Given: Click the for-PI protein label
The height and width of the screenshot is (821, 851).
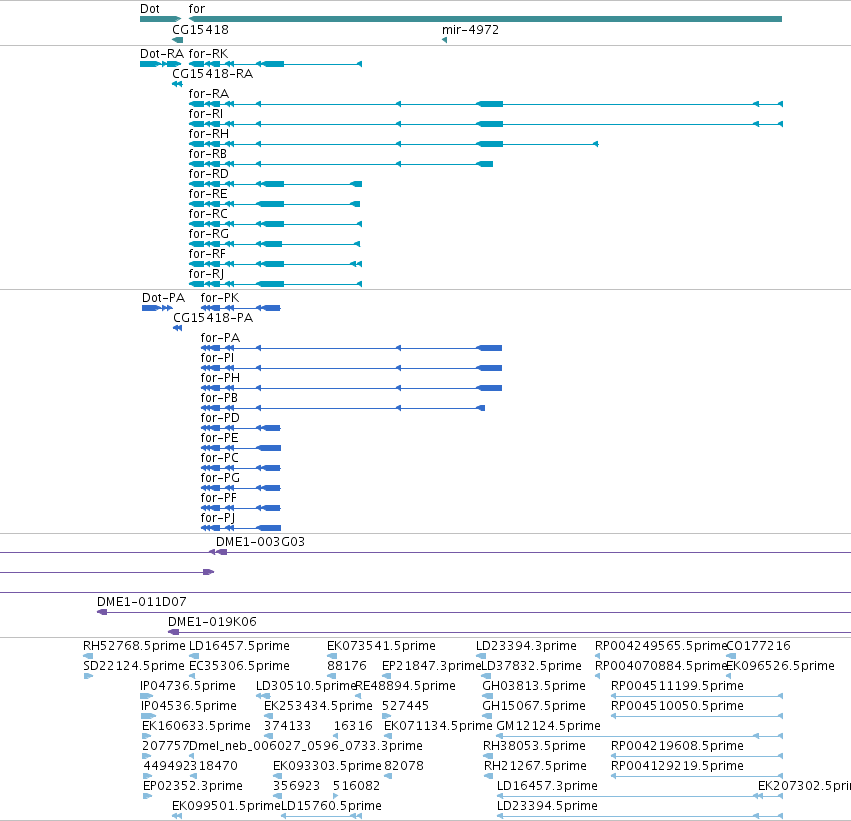Looking at the screenshot, I should point(218,358).
